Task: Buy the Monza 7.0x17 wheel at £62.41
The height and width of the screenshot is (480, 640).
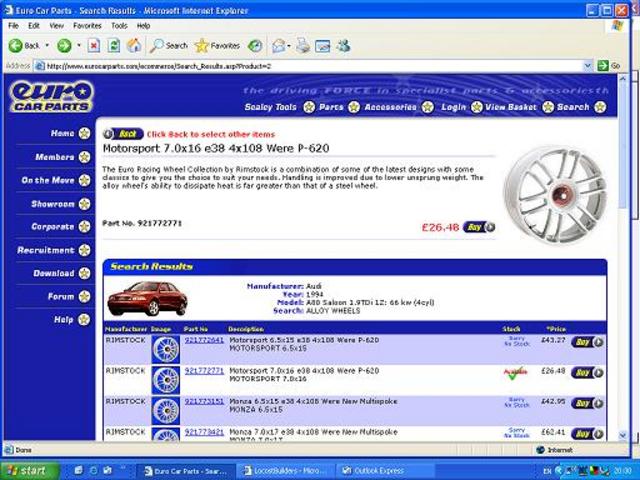Action: (587, 433)
